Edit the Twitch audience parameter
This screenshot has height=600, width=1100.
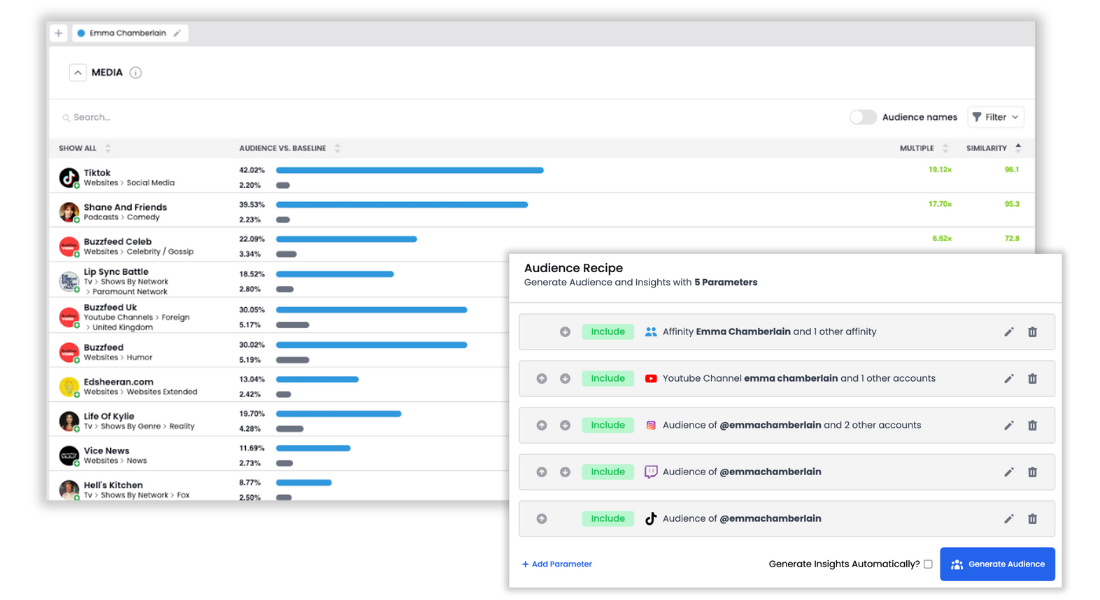(x=1009, y=472)
